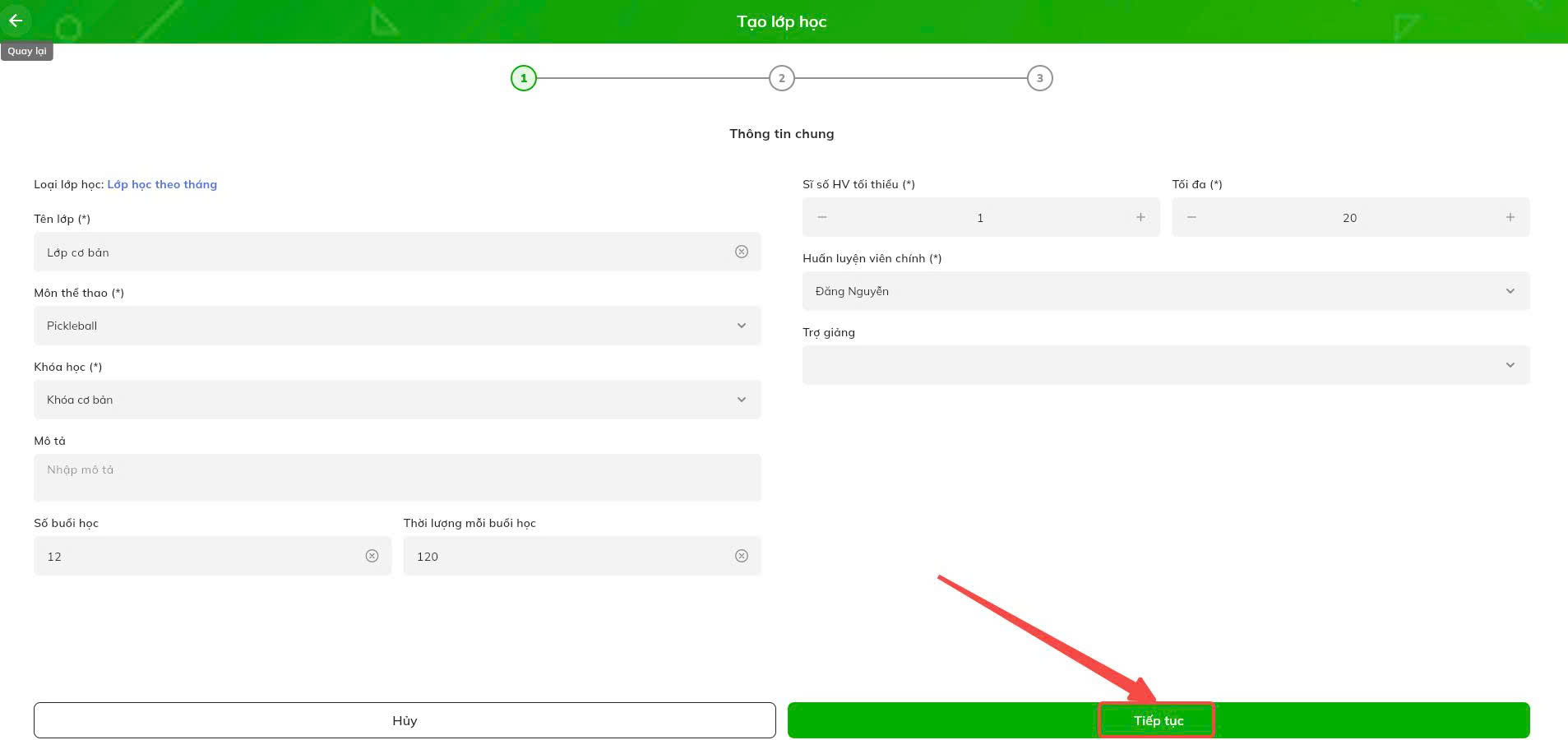Click Lớp học theo tháng link
Viewport: 1568px width, 740px height.
click(162, 184)
